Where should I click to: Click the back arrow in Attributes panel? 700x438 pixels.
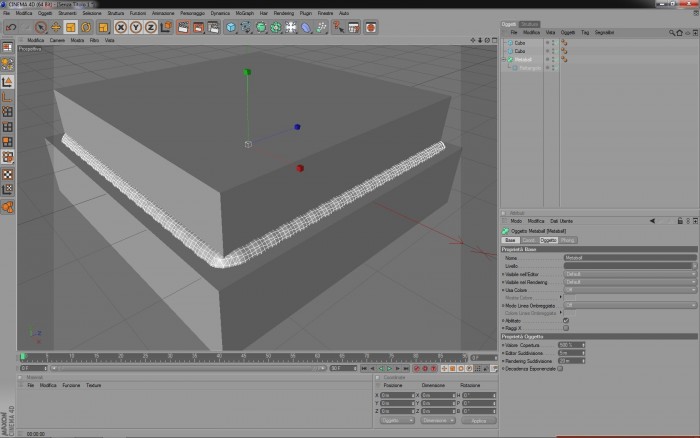[652, 221]
